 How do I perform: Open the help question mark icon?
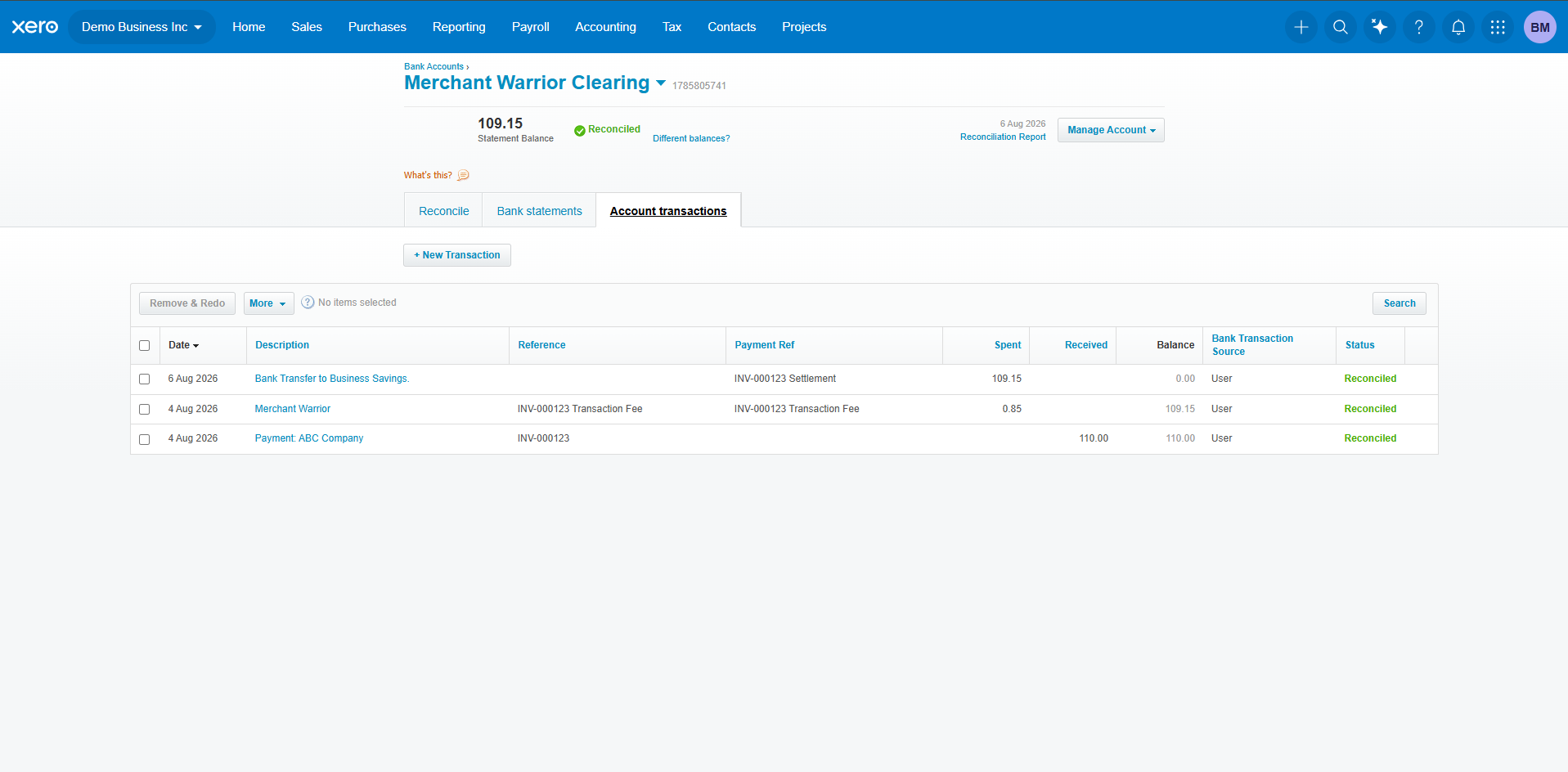[1418, 27]
